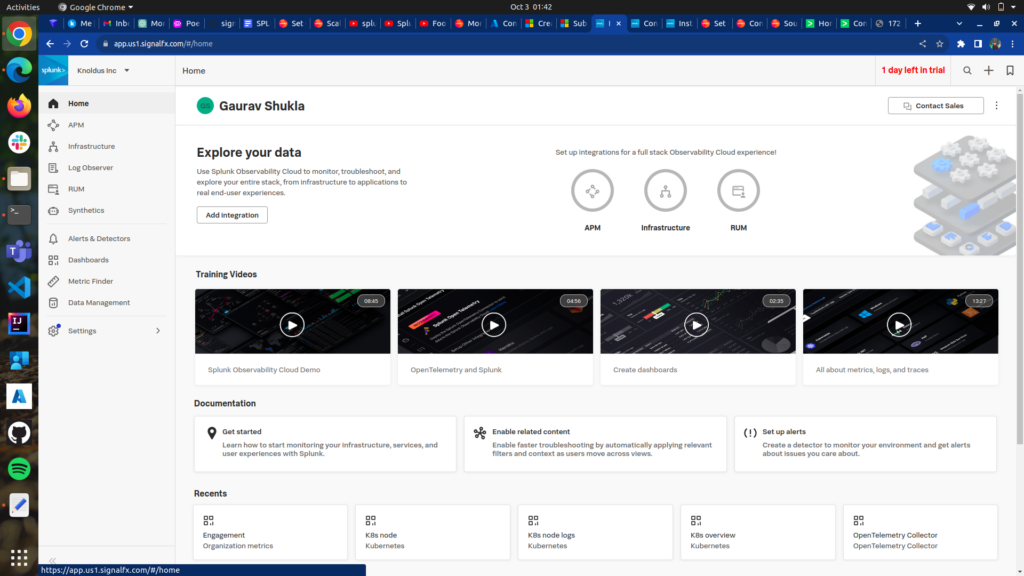Open the create menu with the plus icon
1024x576 pixels.
(x=988, y=70)
